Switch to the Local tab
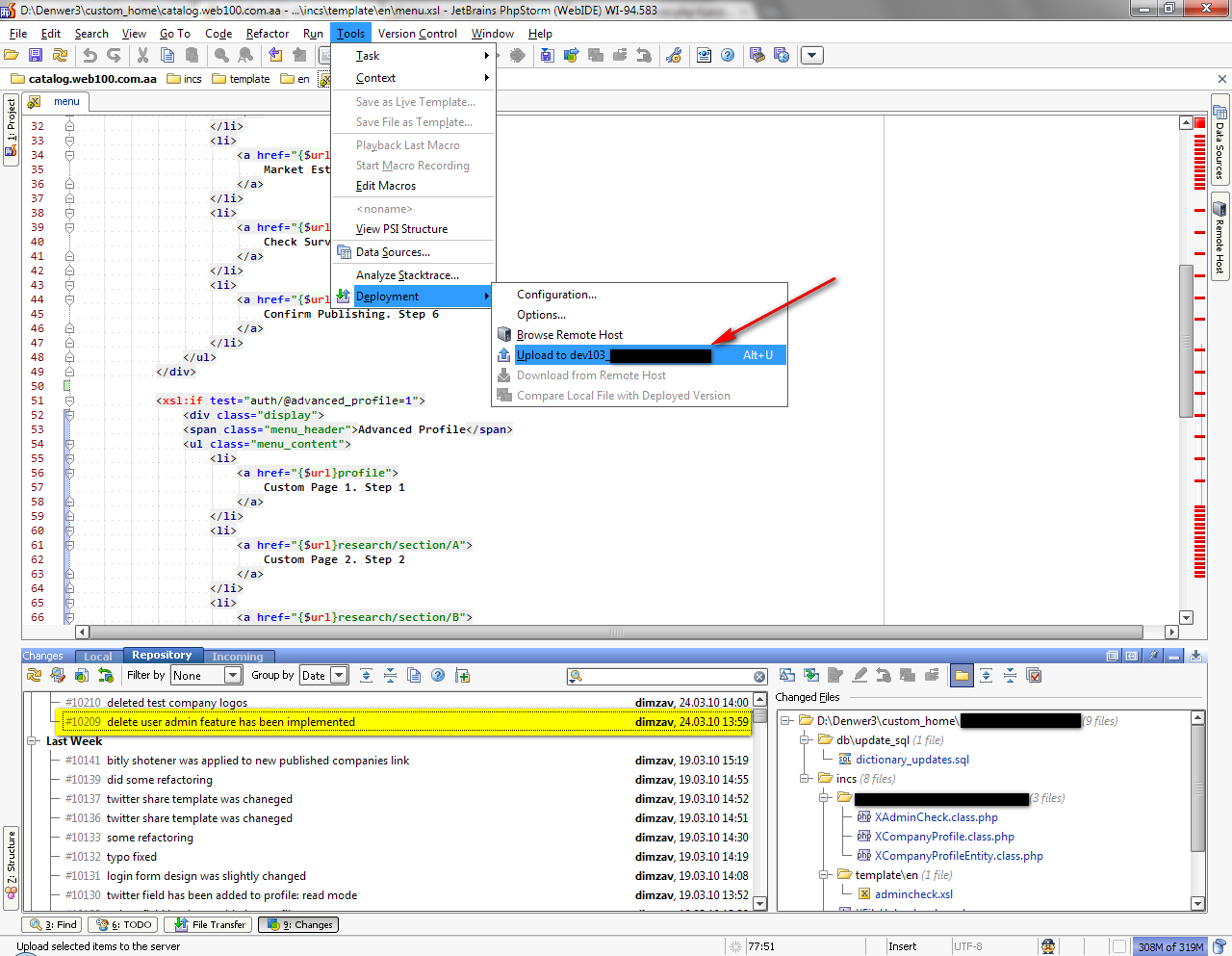1232x956 pixels. (97, 657)
